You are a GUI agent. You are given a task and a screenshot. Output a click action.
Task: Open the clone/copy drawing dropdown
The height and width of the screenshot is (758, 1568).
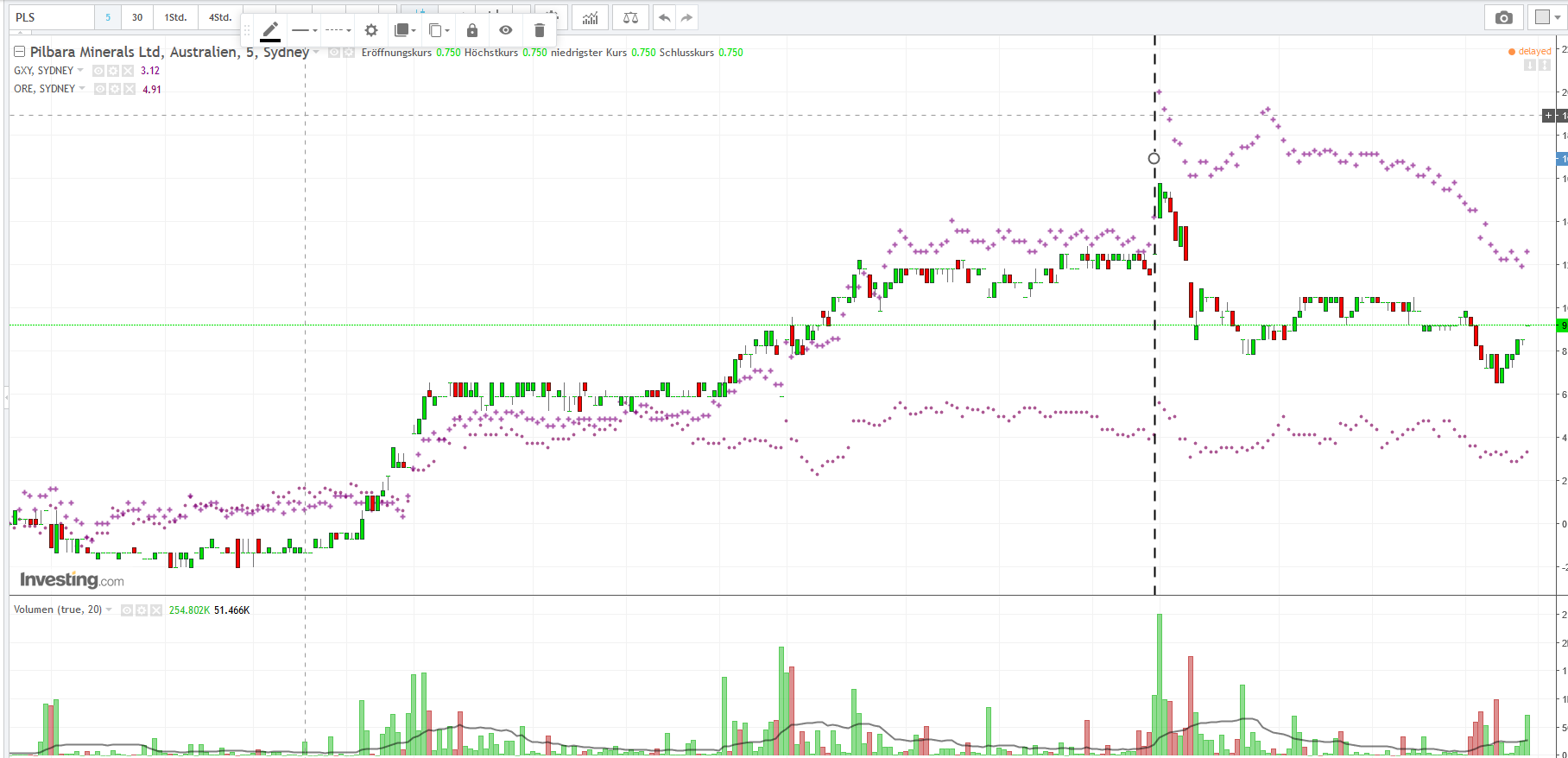(x=439, y=30)
